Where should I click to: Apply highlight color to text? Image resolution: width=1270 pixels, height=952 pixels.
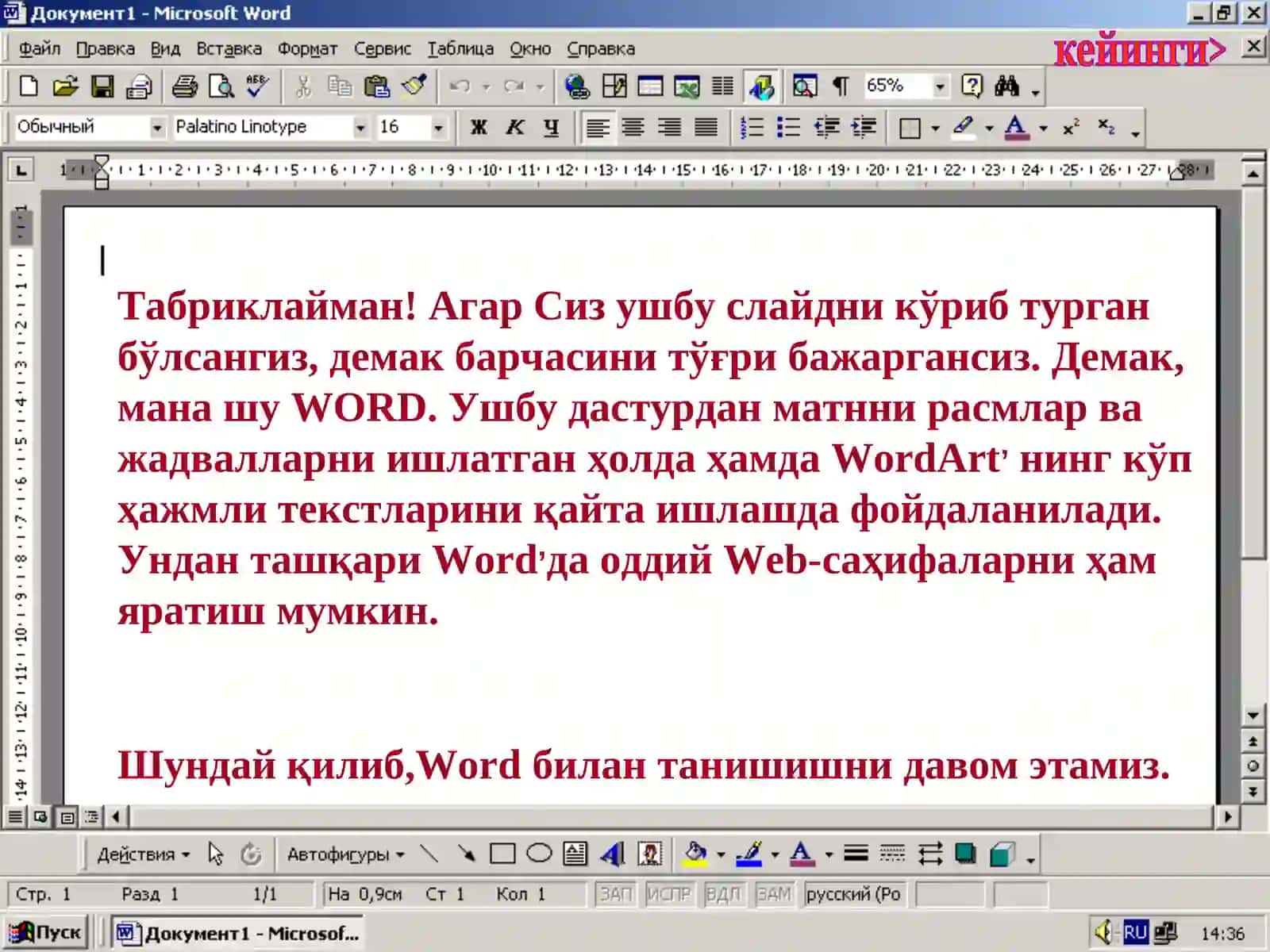pos(964,127)
